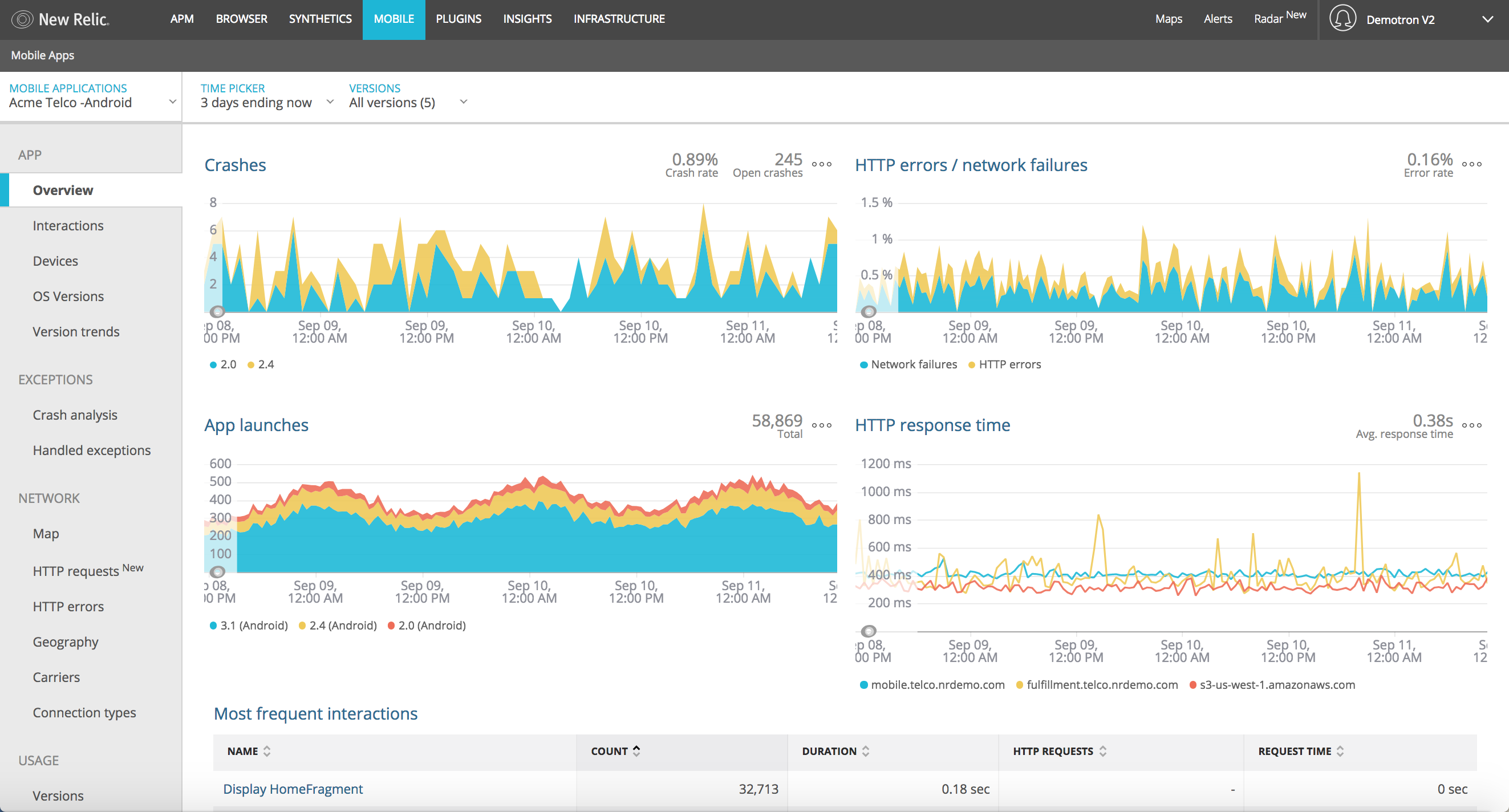Open Crash analysis in the sidebar
The height and width of the screenshot is (812, 1509).
[75, 415]
